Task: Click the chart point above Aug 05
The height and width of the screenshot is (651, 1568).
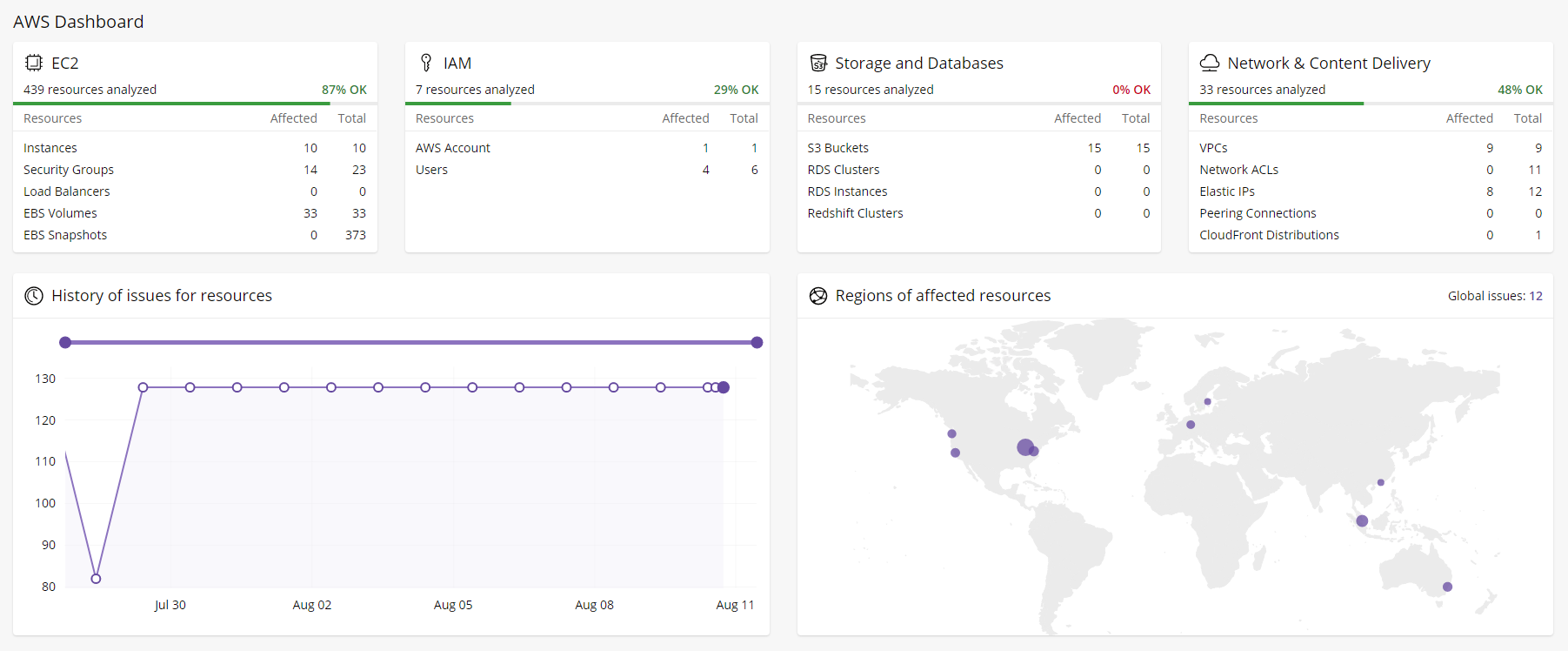Action: coord(472,387)
